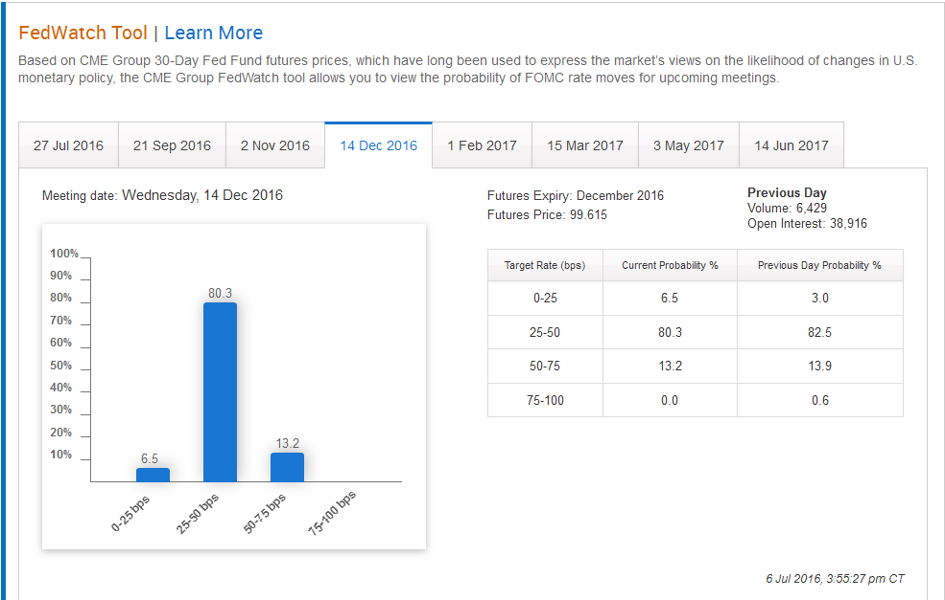The height and width of the screenshot is (600, 945).
Task: Select the 25-50 target rate cell
Action: point(545,332)
